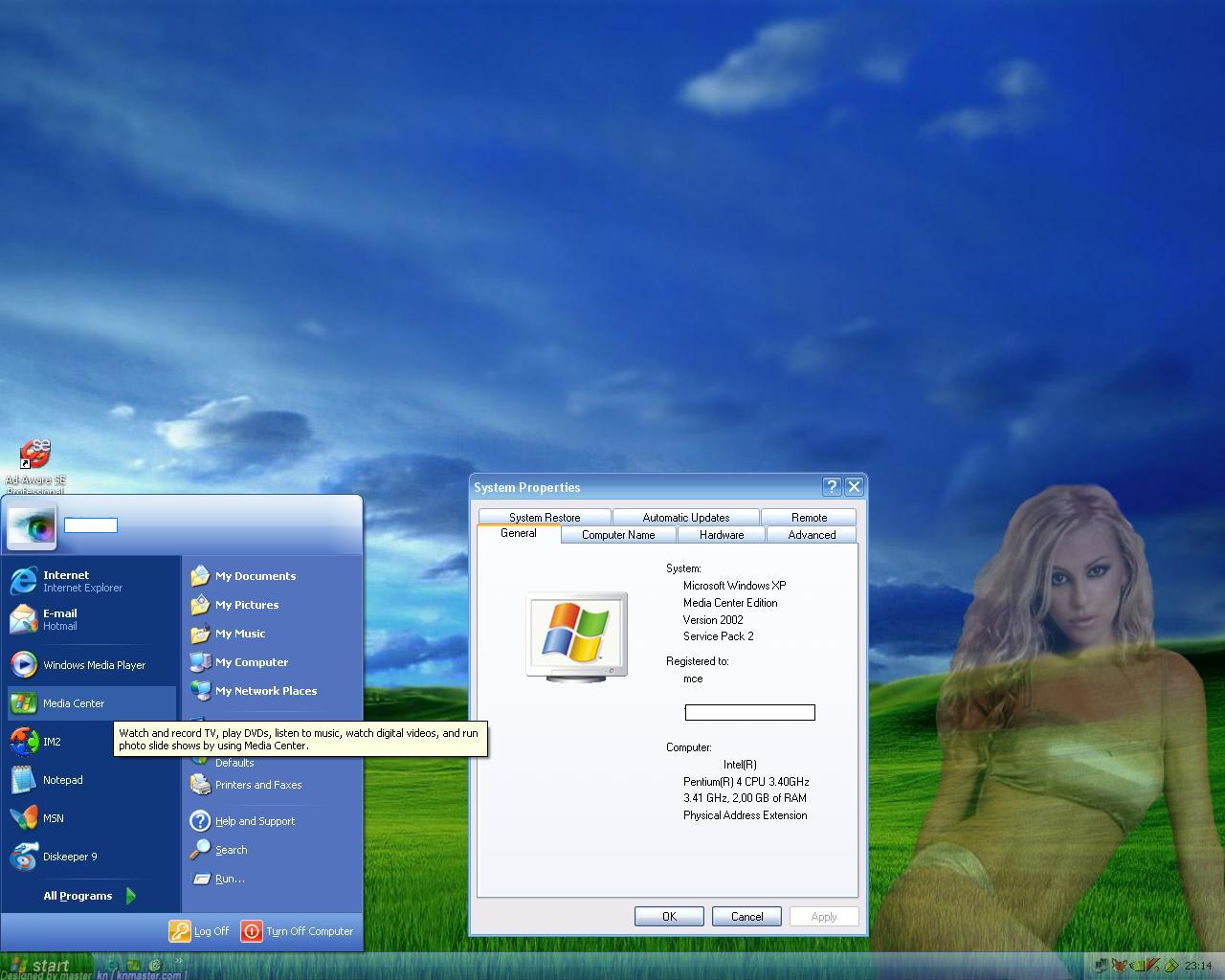Click the system tray clock showing 23:14
This screenshot has height=980, width=1225.
click(1197, 966)
